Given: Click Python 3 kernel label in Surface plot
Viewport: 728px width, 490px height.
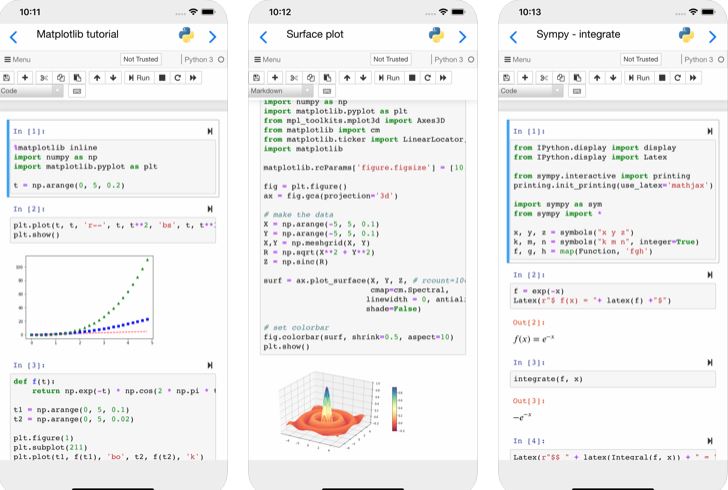Looking at the screenshot, I should pyautogui.click(x=448, y=59).
